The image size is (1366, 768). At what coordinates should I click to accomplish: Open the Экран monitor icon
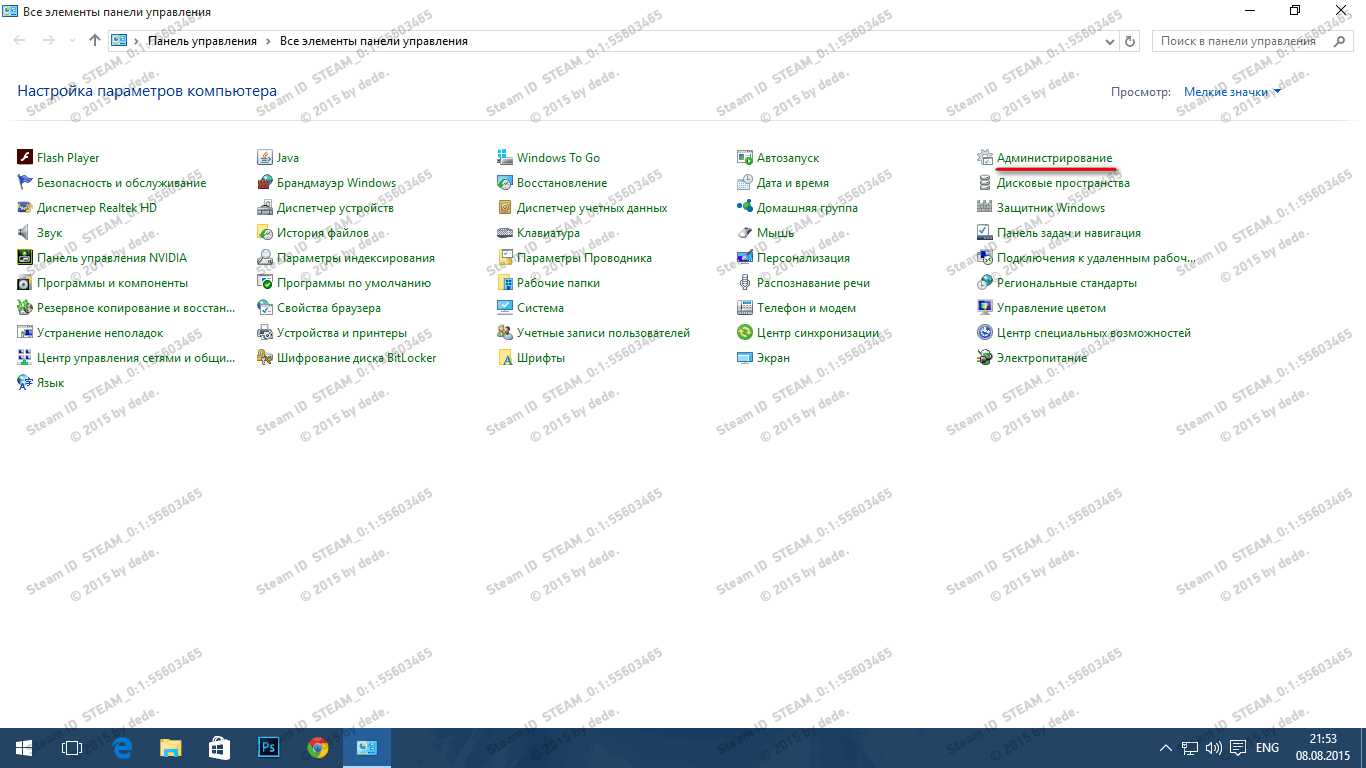(x=745, y=358)
